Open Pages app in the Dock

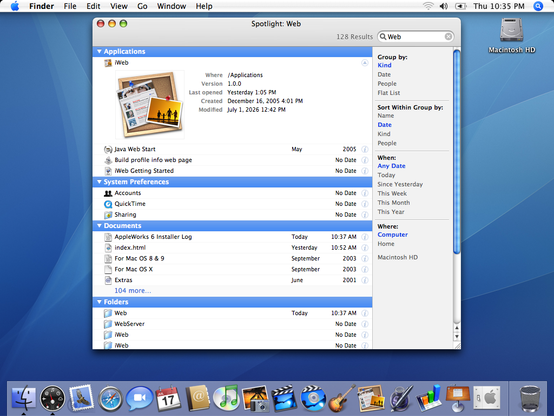400,398
